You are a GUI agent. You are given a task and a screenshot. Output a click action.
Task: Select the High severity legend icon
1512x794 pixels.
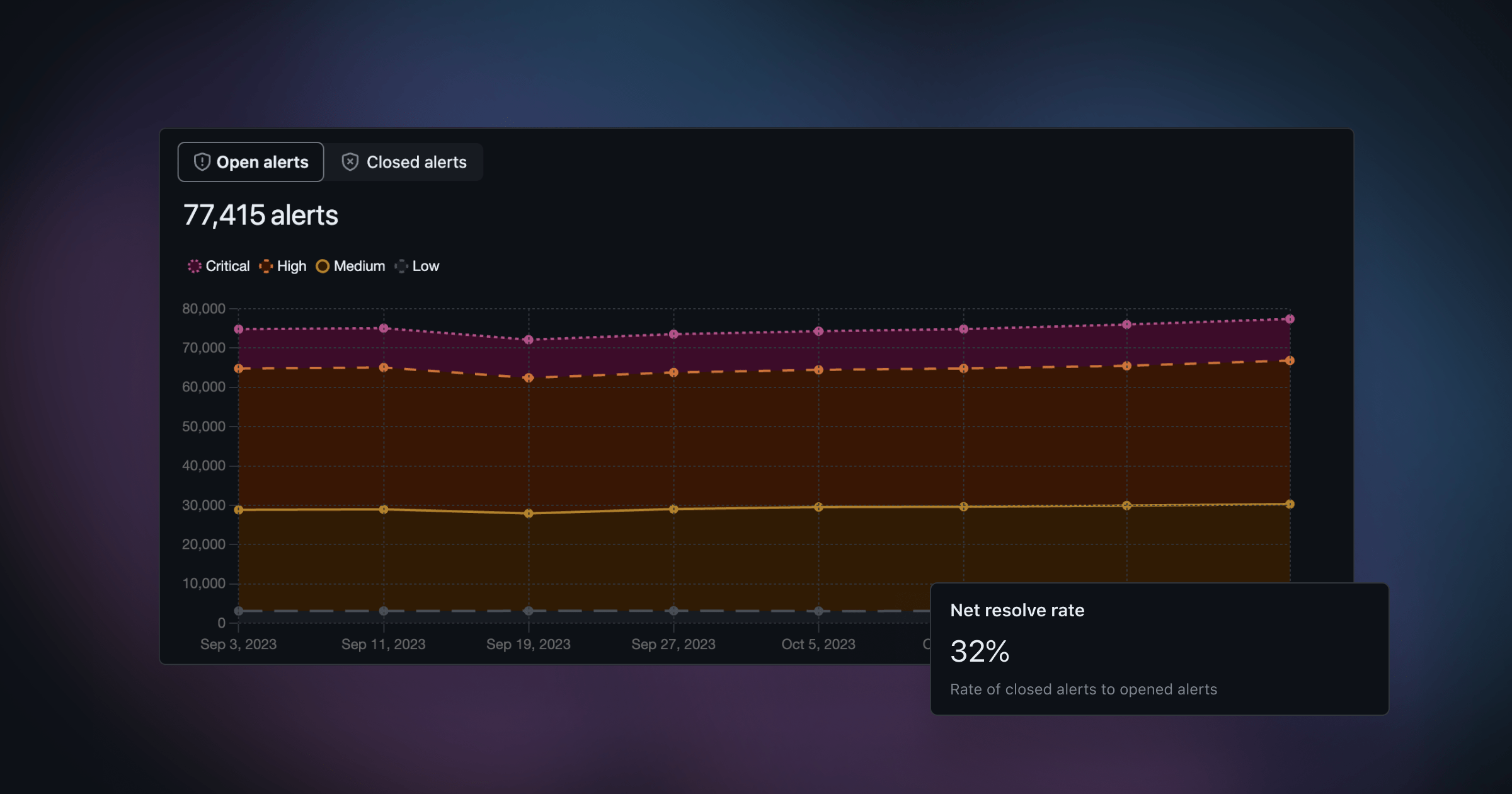click(x=265, y=266)
